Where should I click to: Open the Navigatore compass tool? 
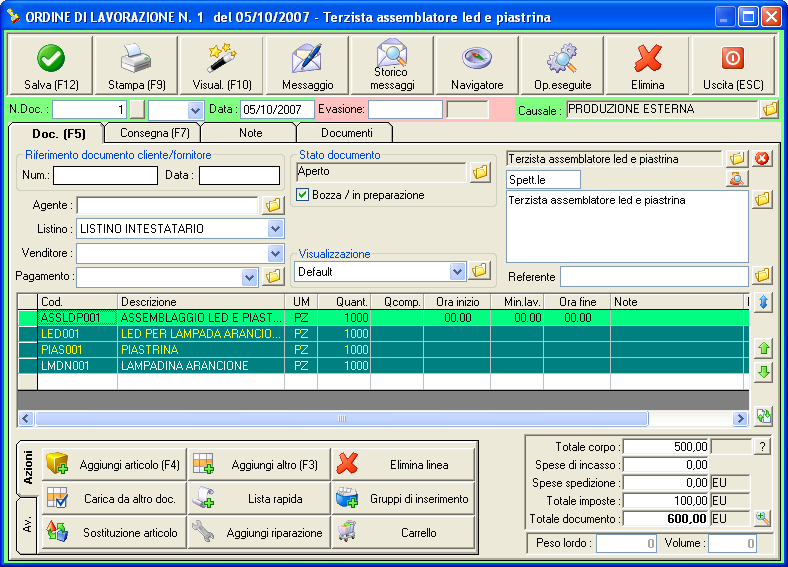[477, 66]
